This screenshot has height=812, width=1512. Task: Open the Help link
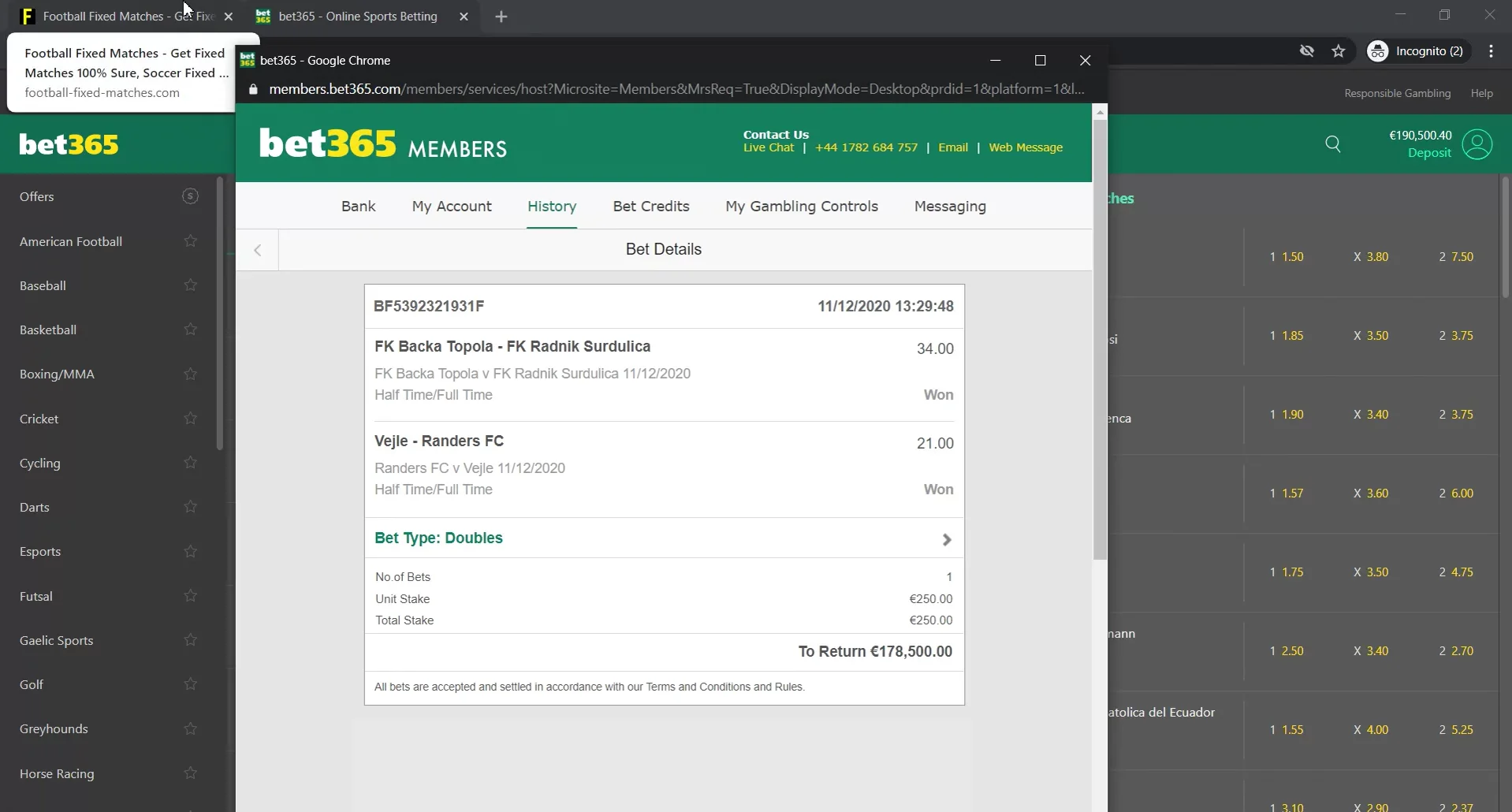[x=1482, y=93]
